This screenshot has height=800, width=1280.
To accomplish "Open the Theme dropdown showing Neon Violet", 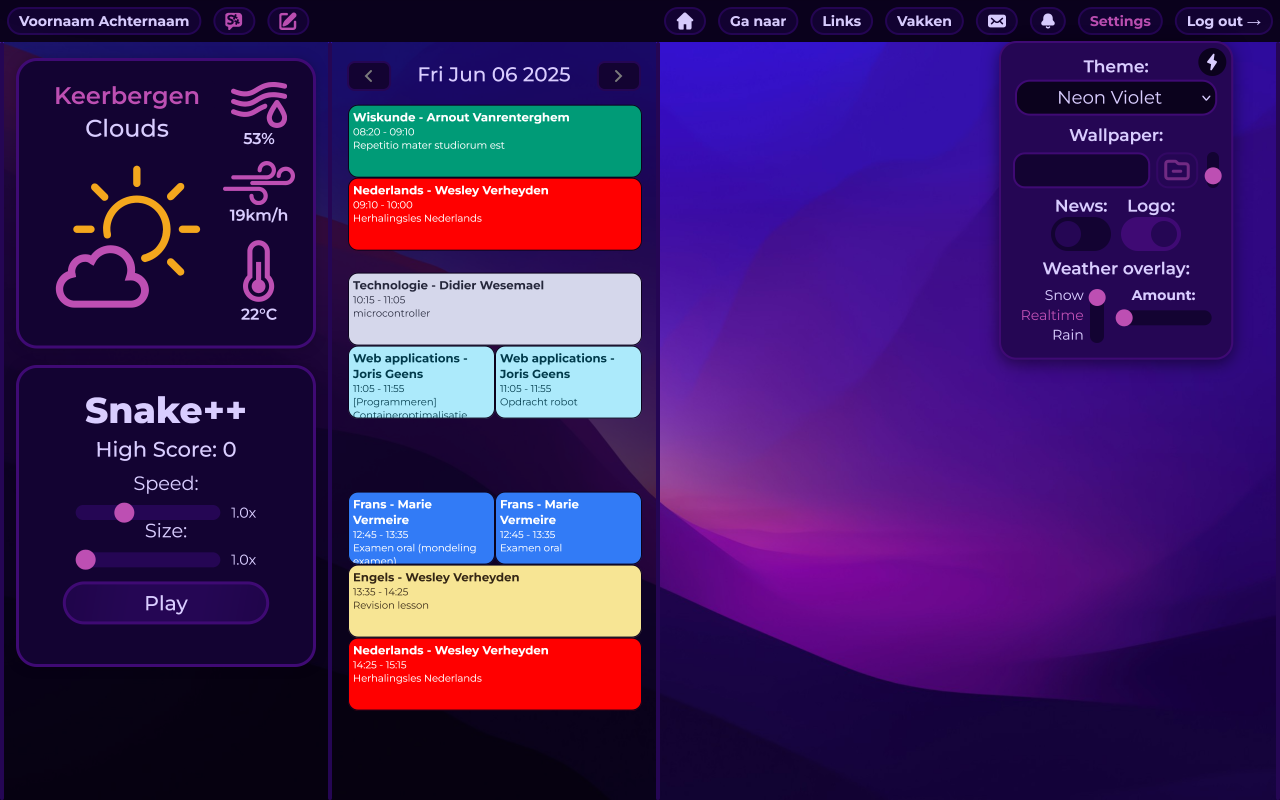I will click(1116, 98).
